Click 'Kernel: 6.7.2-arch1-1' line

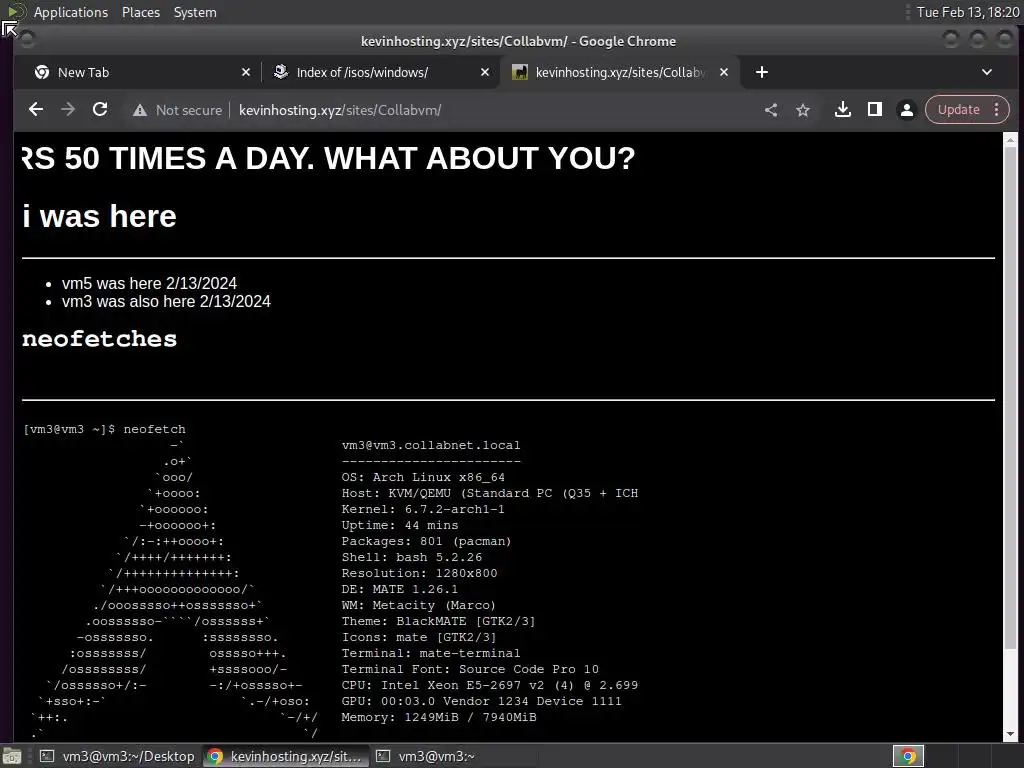[x=423, y=509]
